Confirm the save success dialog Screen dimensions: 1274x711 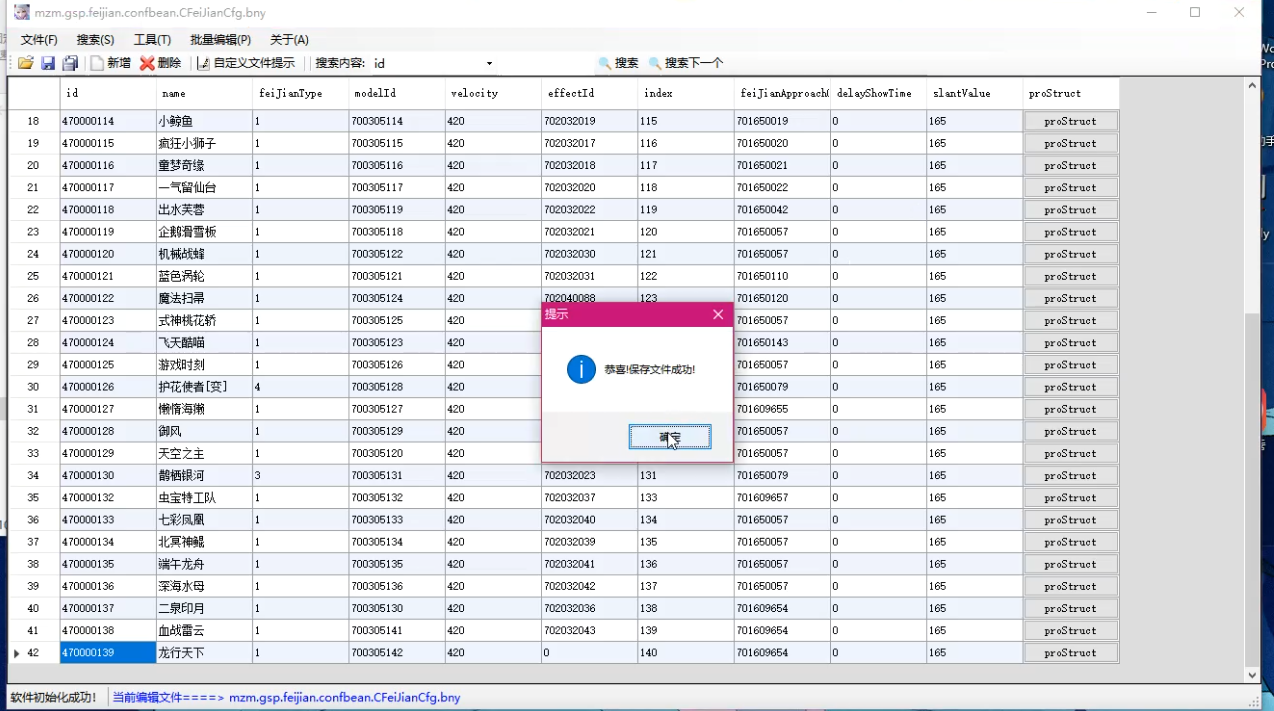coord(670,437)
